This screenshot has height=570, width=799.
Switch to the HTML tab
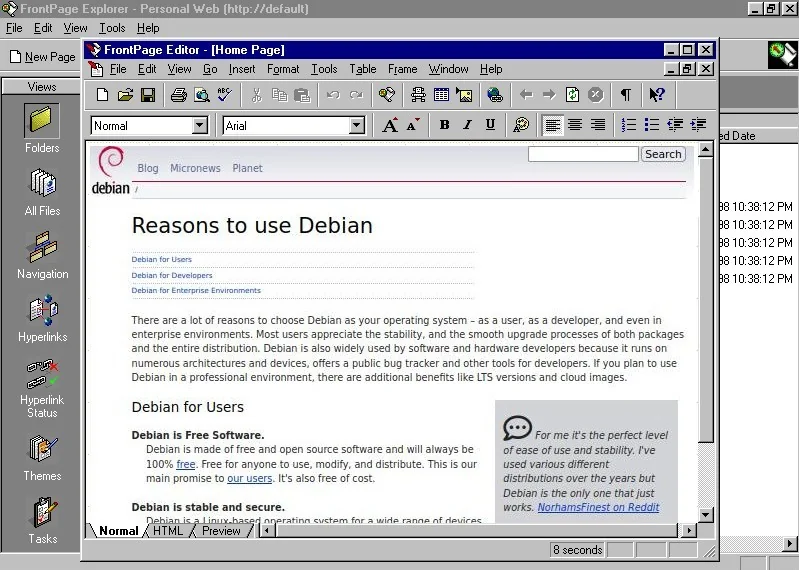pyautogui.click(x=168, y=531)
